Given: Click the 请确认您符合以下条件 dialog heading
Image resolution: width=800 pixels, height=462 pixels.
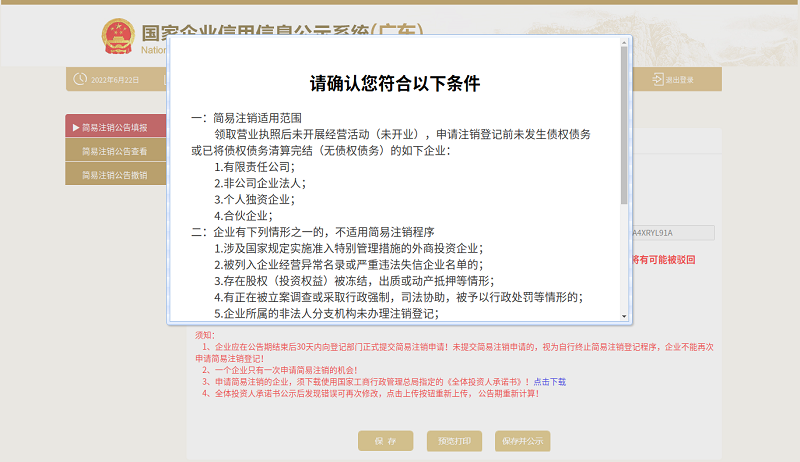Looking at the screenshot, I should coord(395,82).
